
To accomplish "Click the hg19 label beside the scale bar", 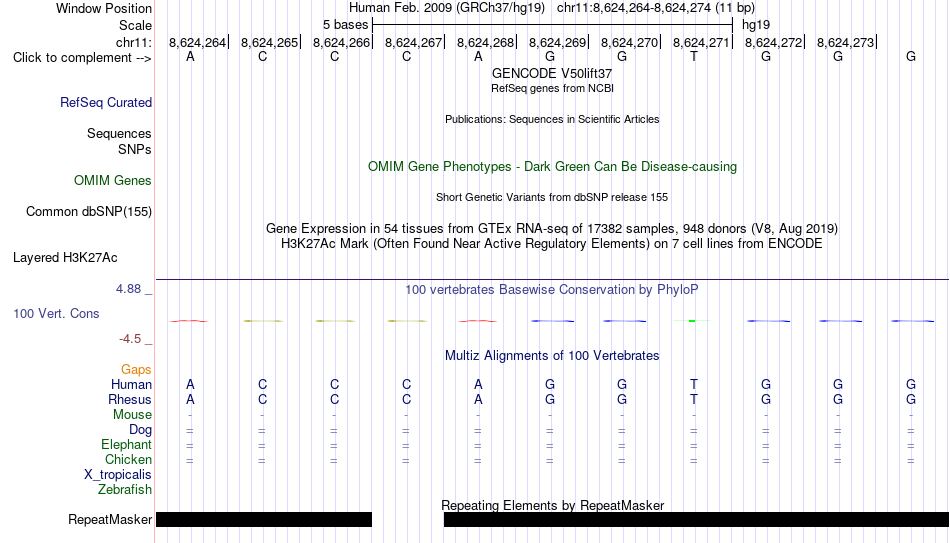I will pos(756,25).
